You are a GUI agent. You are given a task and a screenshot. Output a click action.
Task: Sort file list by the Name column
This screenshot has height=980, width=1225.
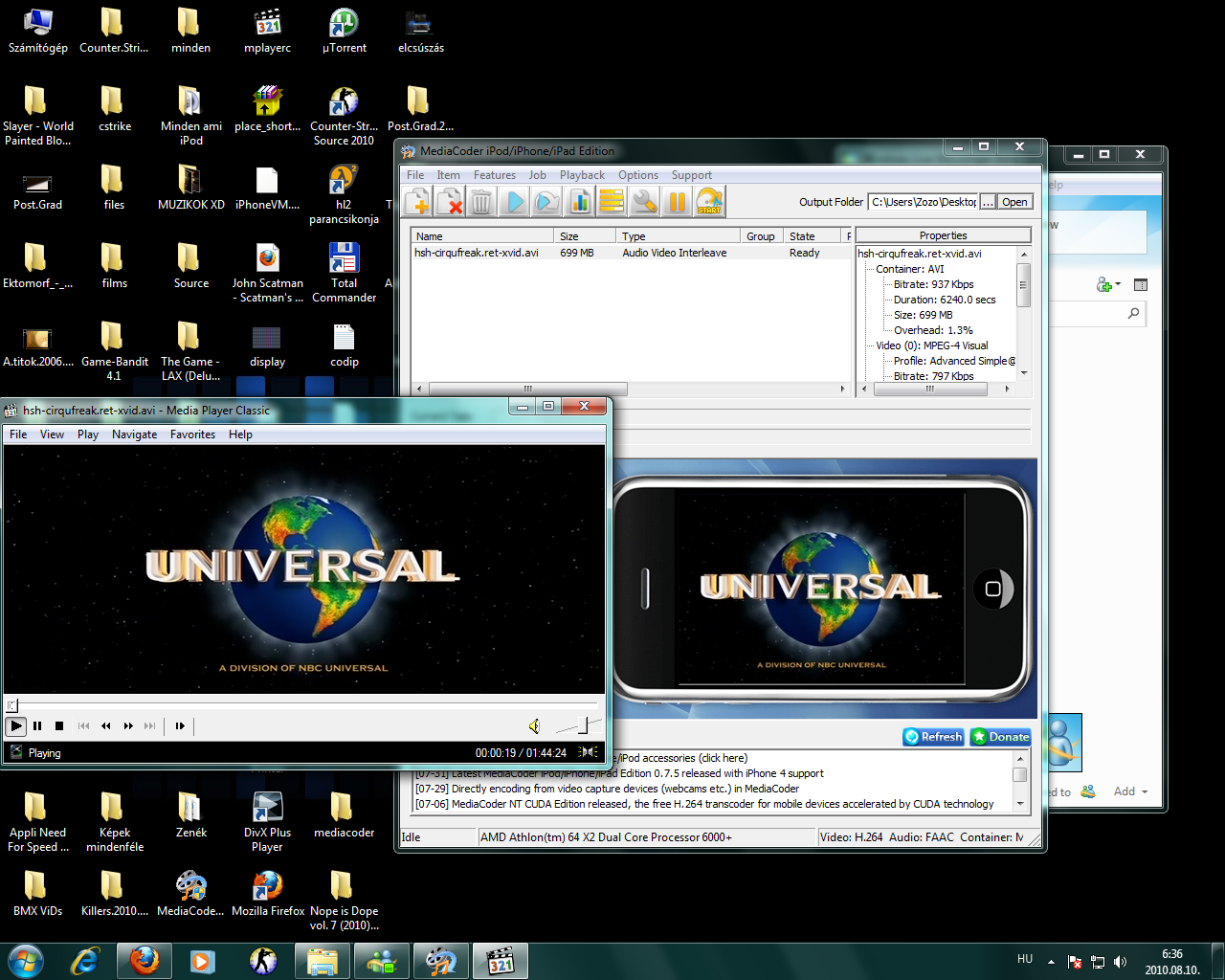click(482, 236)
